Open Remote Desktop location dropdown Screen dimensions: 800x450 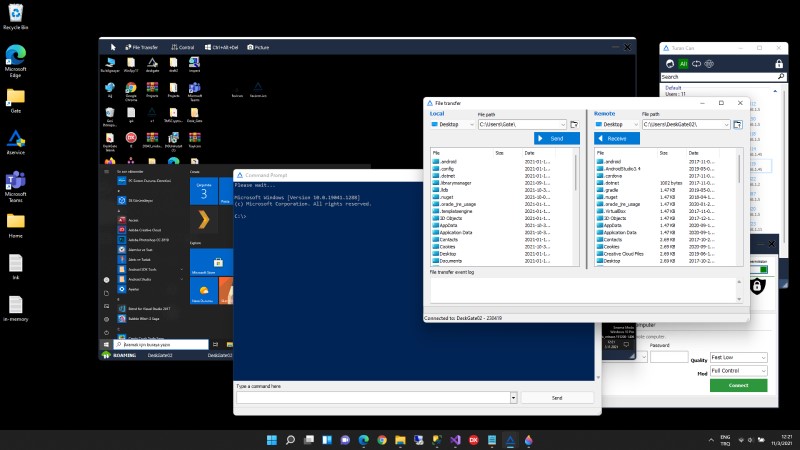click(617, 124)
